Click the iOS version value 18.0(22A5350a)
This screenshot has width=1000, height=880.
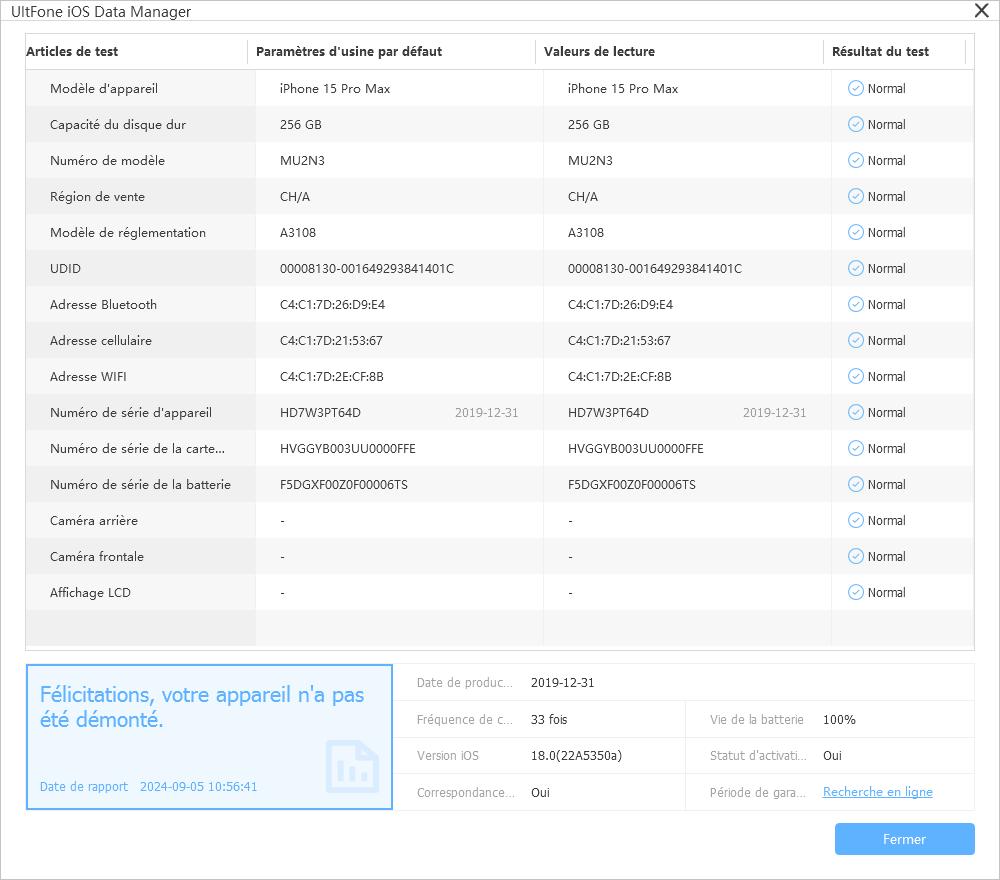576,756
